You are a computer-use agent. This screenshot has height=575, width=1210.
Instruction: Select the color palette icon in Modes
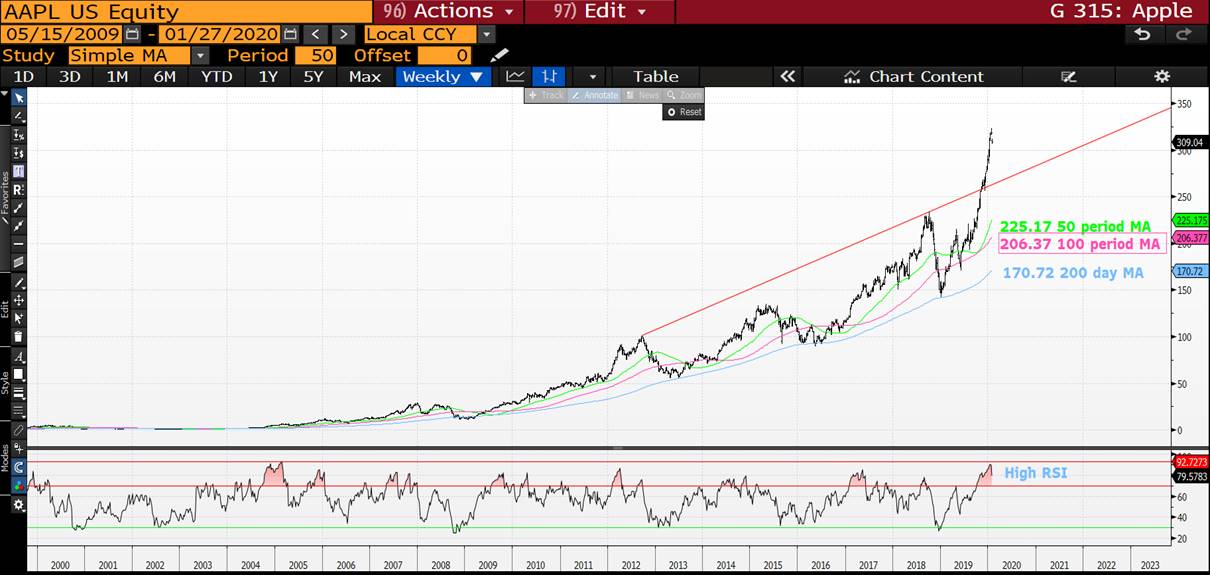[x=18, y=486]
